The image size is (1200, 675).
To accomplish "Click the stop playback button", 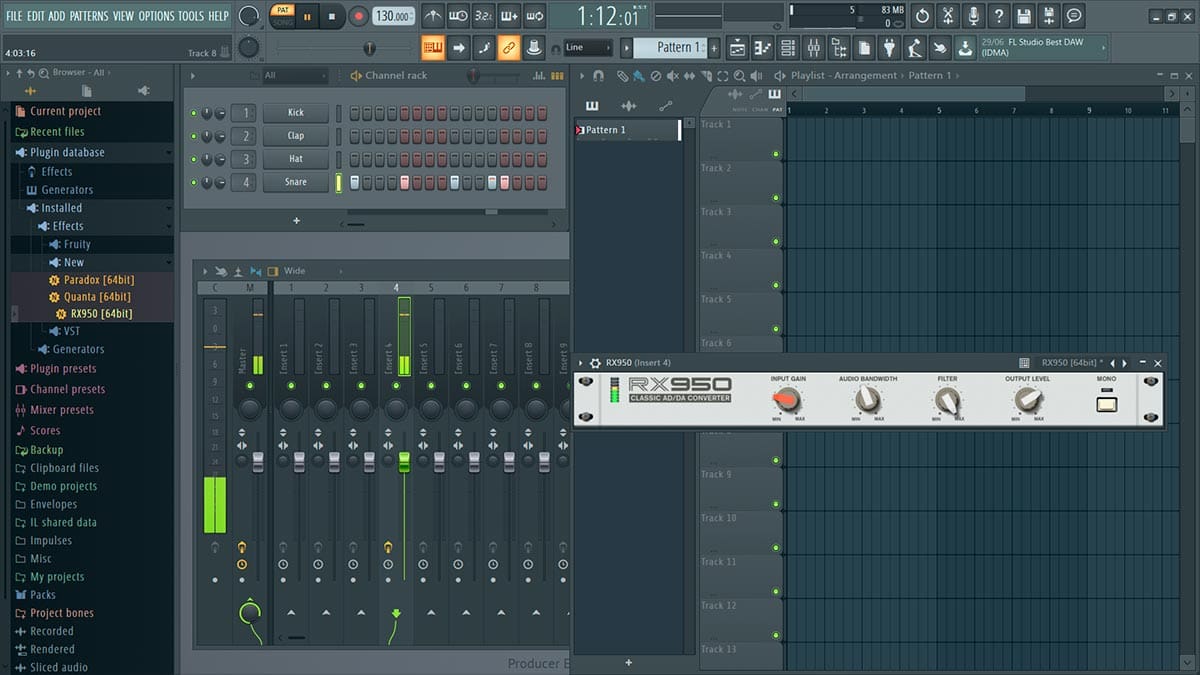I will tap(332, 16).
